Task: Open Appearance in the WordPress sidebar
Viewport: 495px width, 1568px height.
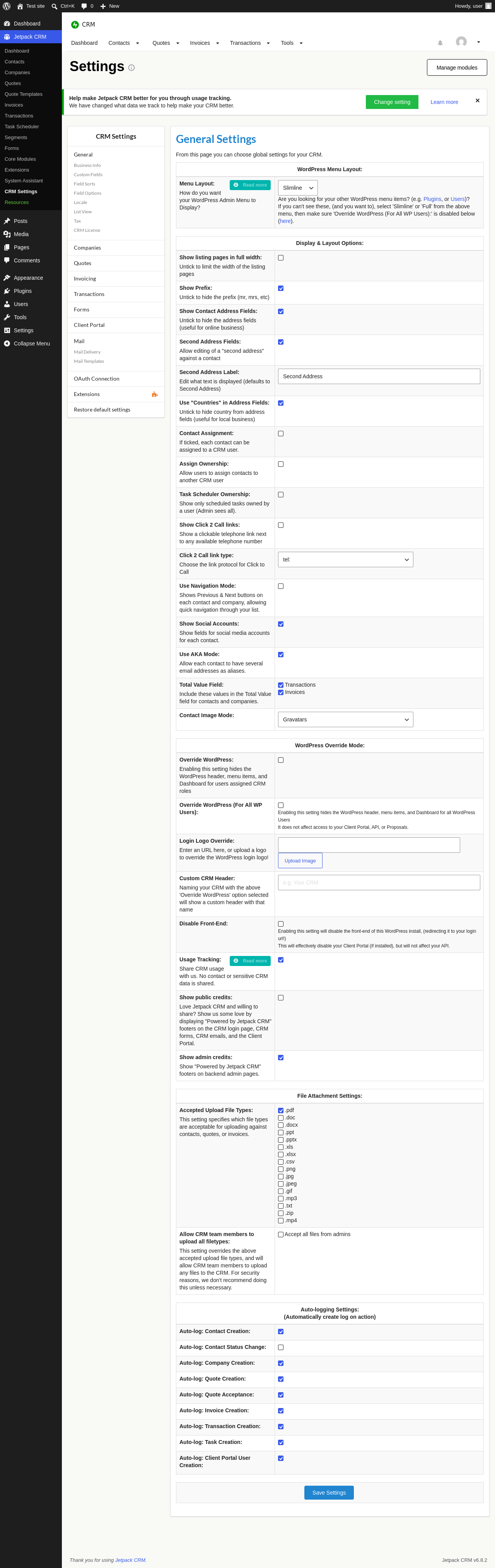Action: tap(31, 277)
